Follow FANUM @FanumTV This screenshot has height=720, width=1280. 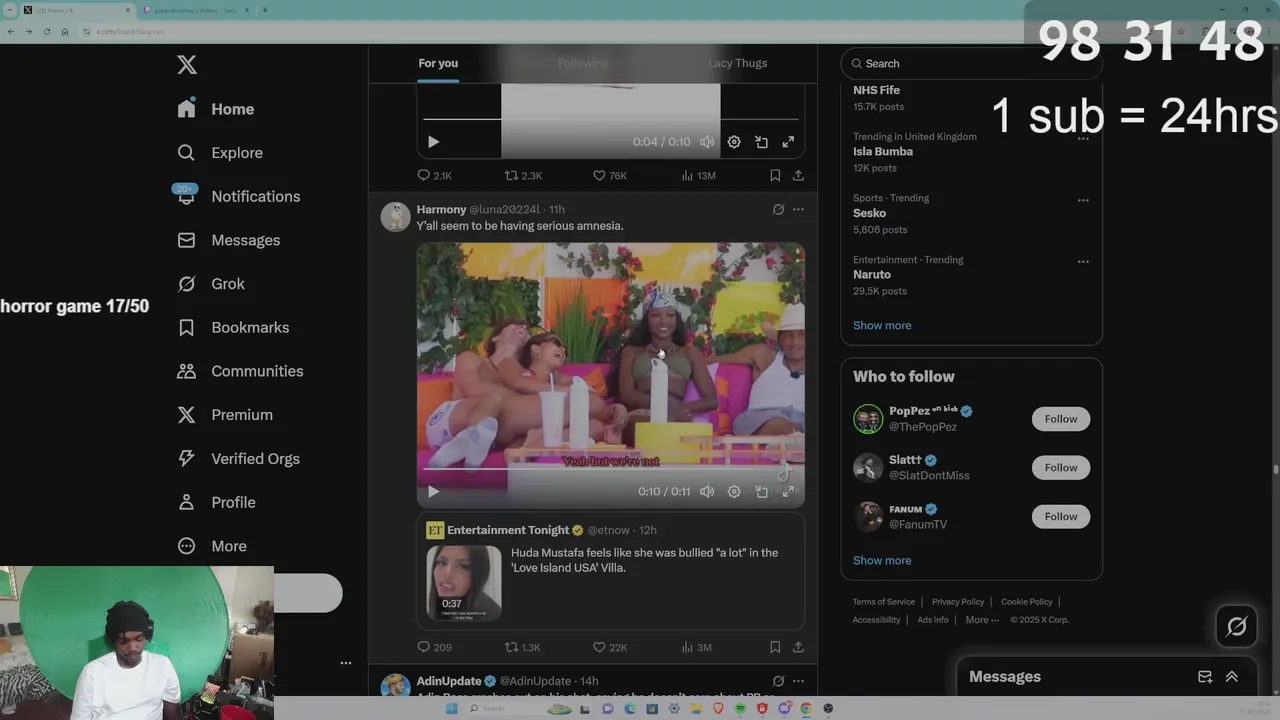coord(1061,517)
